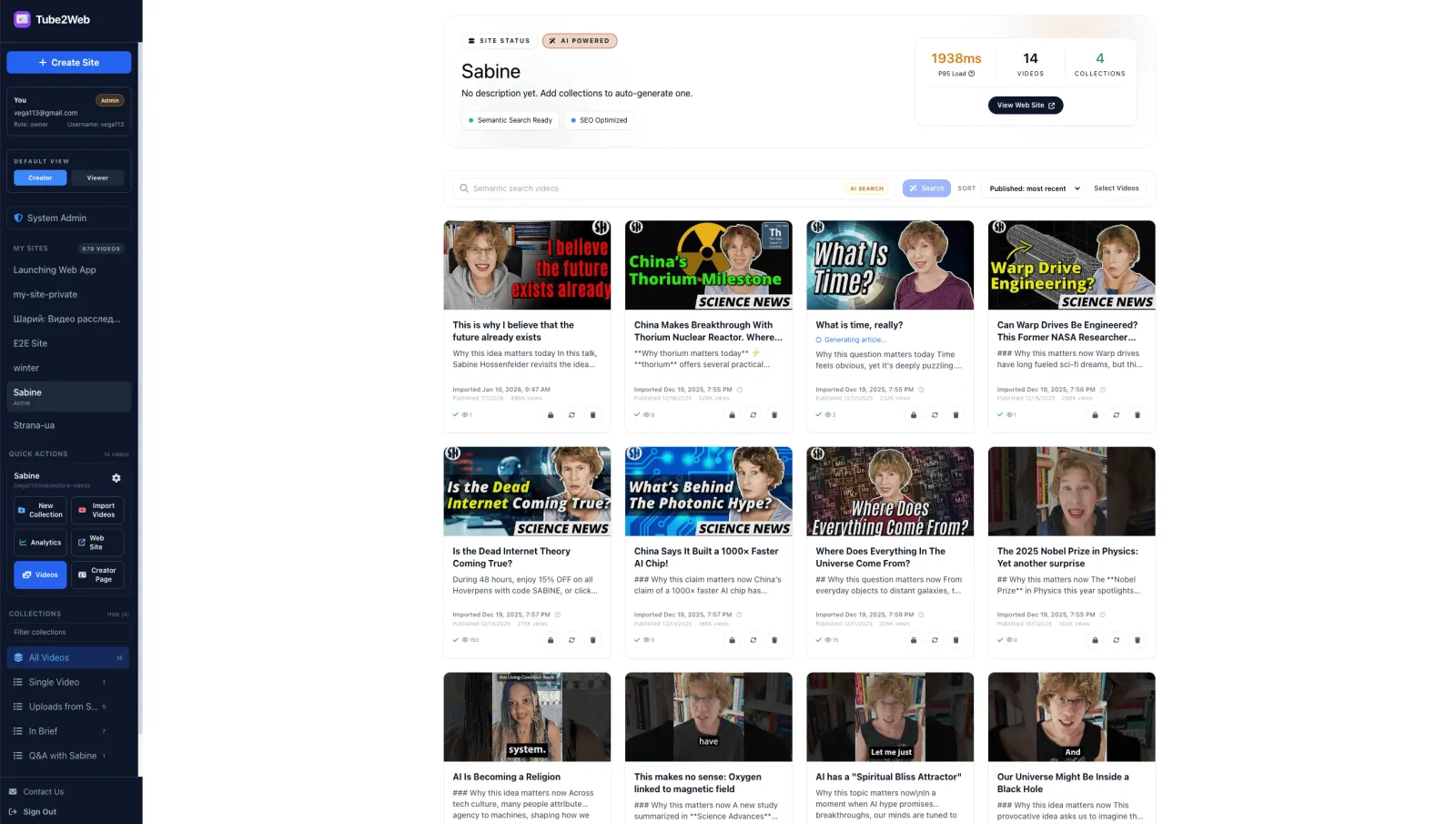
Task: Switch default view to Viewer
Action: tap(97, 178)
